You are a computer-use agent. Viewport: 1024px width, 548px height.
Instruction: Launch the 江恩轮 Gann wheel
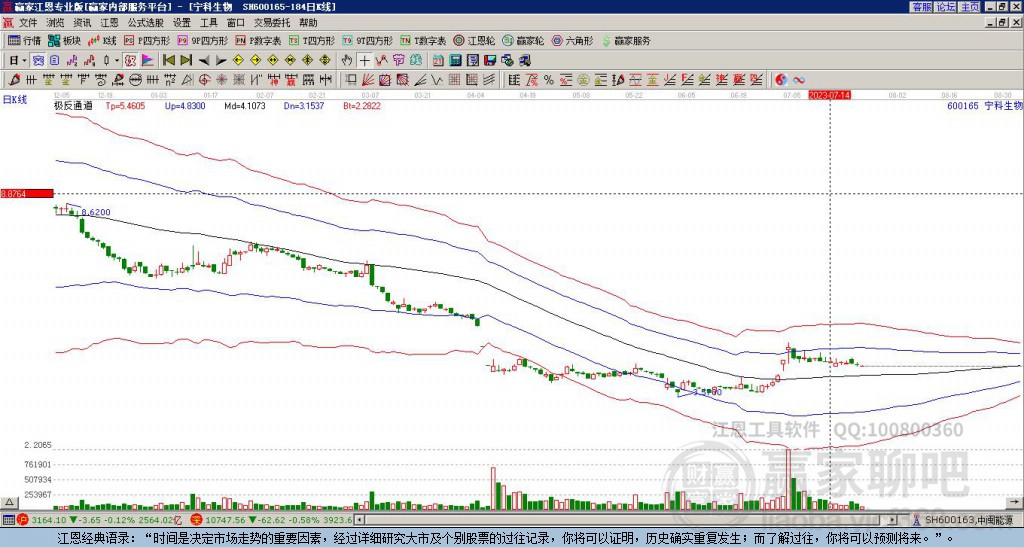474,40
